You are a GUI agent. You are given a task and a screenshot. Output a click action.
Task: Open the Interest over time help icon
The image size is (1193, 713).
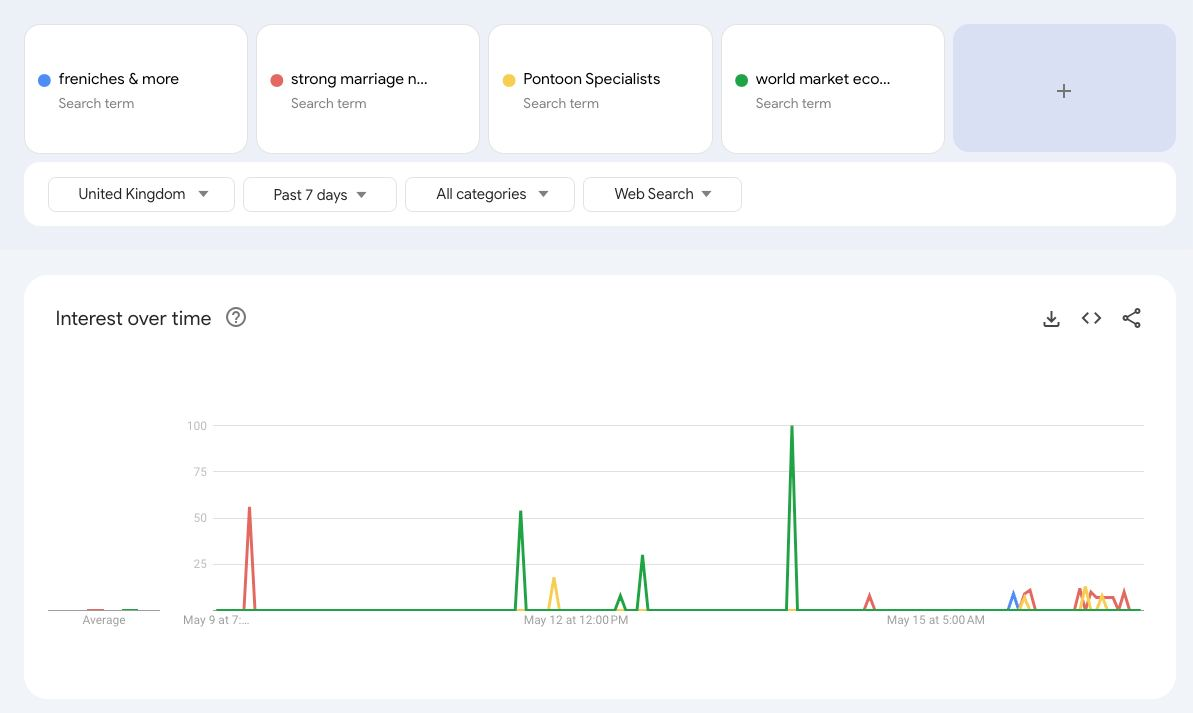pyautogui.click(x=236, y=318)
